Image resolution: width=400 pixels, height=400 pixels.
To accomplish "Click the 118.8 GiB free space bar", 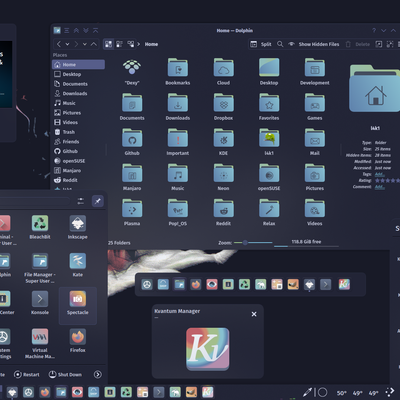I will [x=306, y=243].
